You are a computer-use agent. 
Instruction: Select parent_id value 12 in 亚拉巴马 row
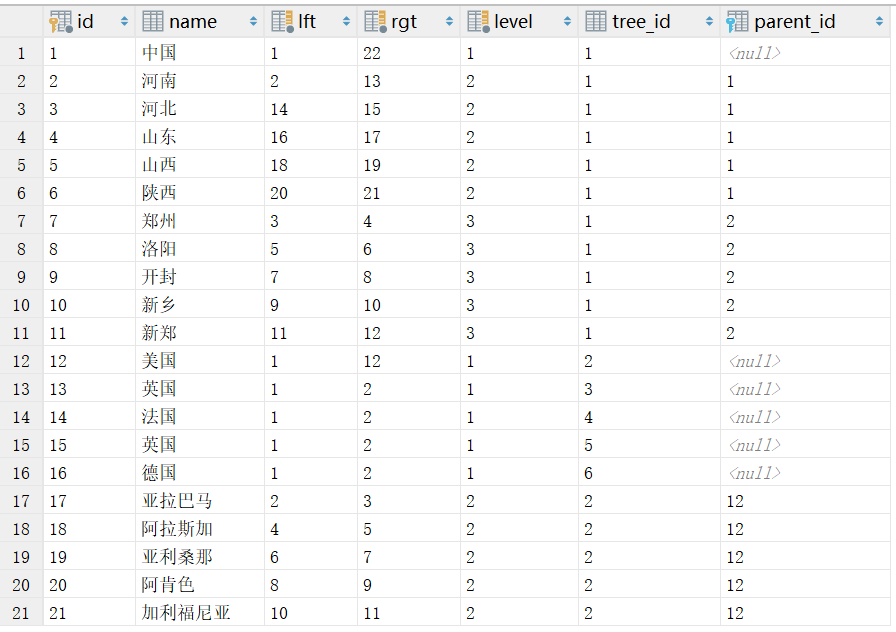805,501
